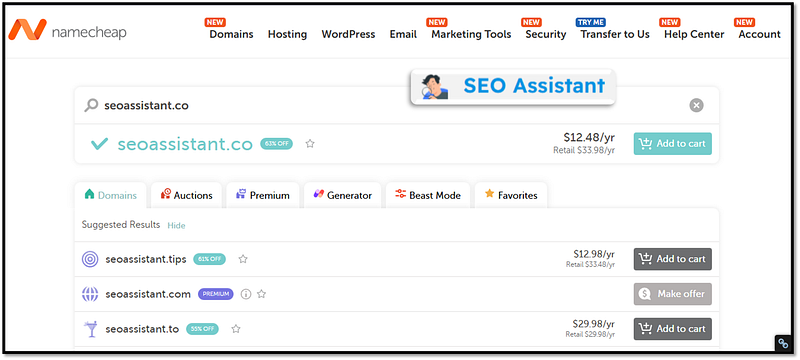Click the large seoassistant.co domain name
This screenshot has width=800, height=360.
[185, 144]
